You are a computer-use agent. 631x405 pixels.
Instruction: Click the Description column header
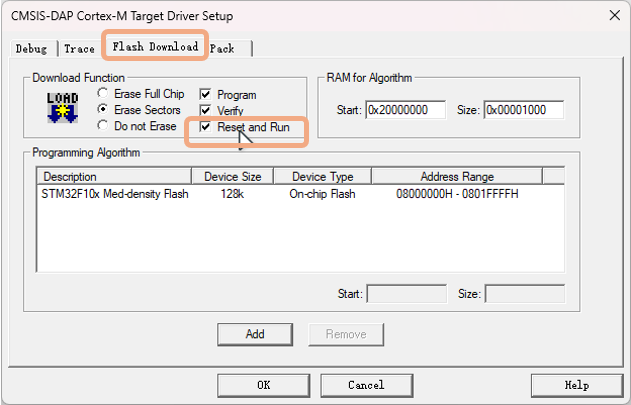(x=114, y=177)
